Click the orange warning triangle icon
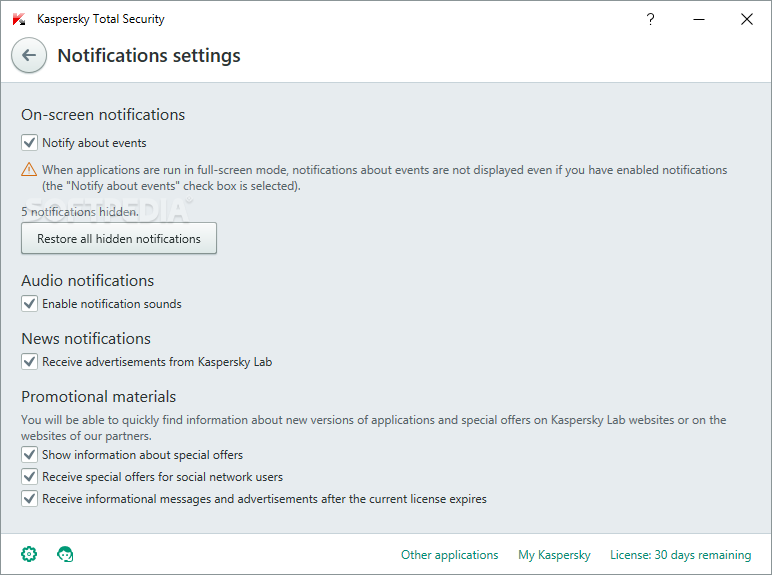The height and width of the screenshot is (575, 772). pos(29,169)
